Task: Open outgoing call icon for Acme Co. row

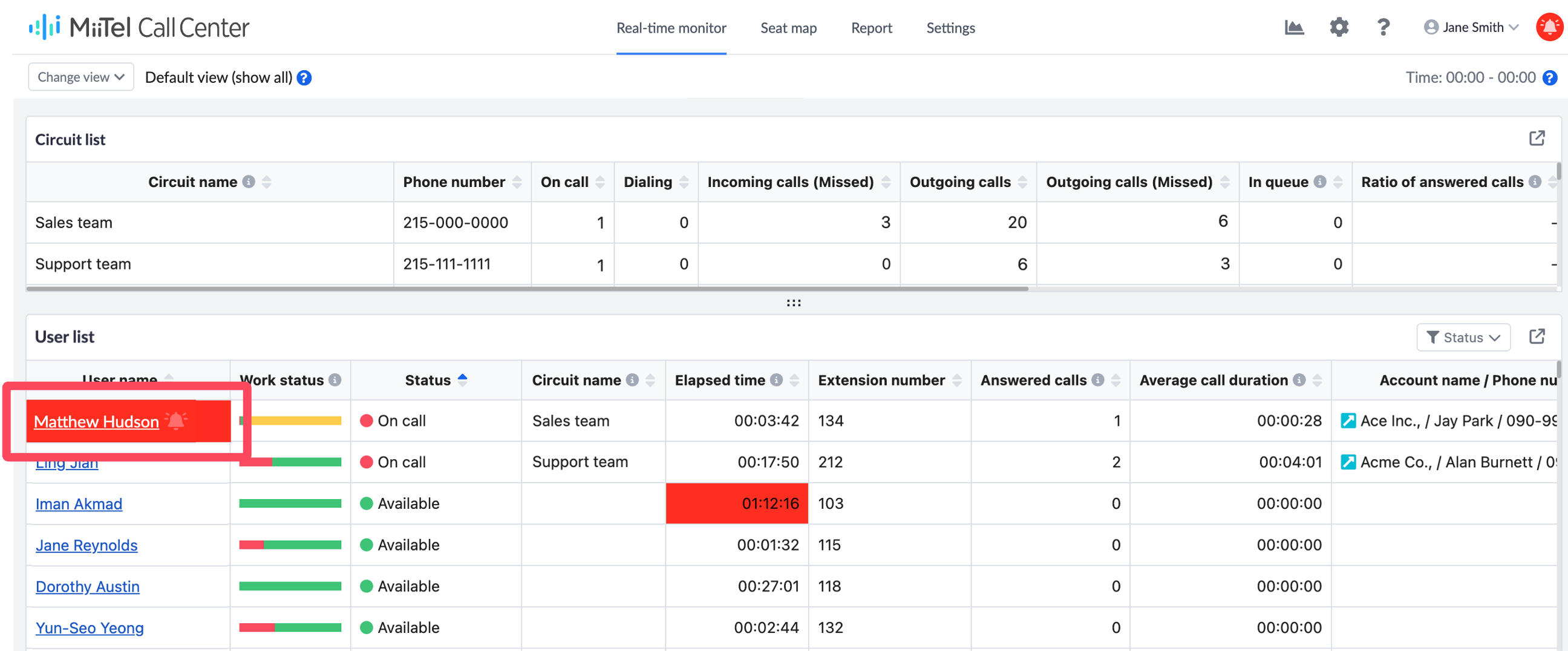Action: coord(1348,462)
